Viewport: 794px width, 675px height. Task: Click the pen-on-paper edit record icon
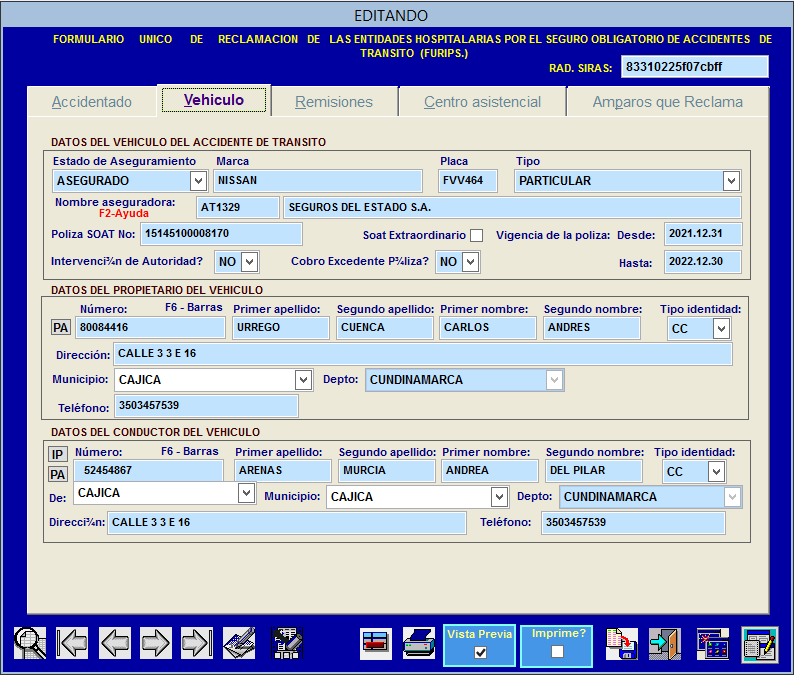[239, 643]
